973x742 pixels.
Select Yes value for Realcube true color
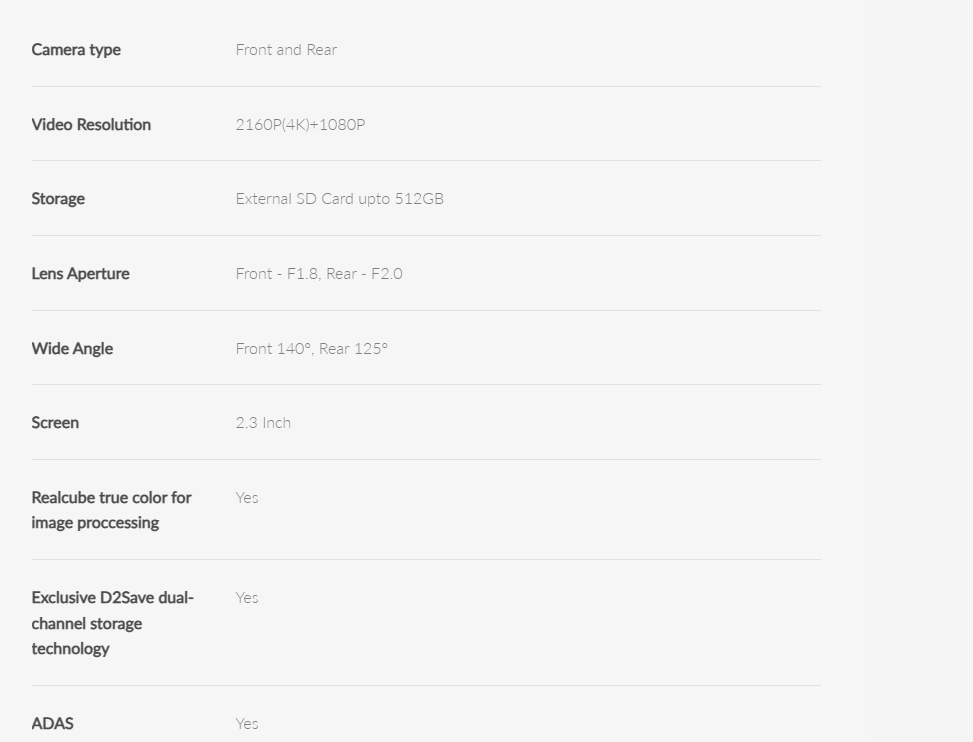[x=247, y=498]
